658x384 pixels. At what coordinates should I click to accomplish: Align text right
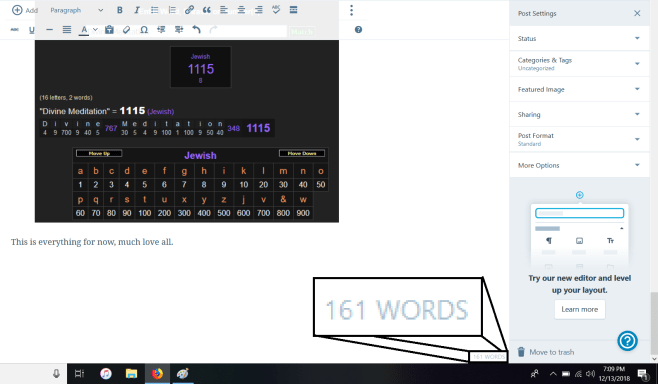(x=258, y=10)
